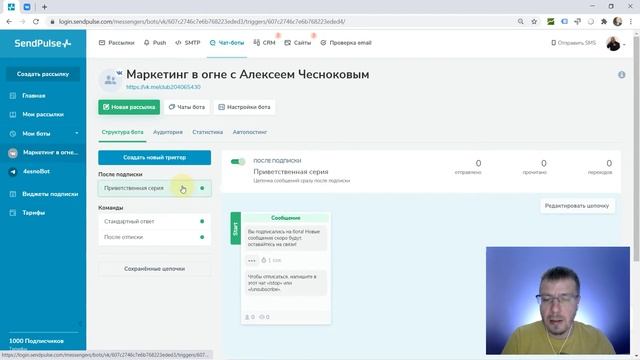Click the browser zoom magnifier icon
The width and height of the screenshot is (640, 360).
520,21
